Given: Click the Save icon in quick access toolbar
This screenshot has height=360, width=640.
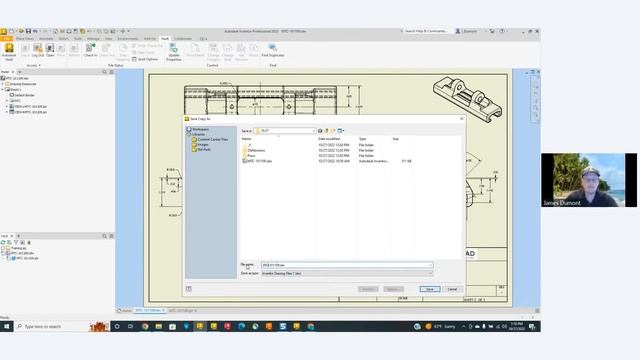Looking at the screenshot, I should click(x=28, y=31).
